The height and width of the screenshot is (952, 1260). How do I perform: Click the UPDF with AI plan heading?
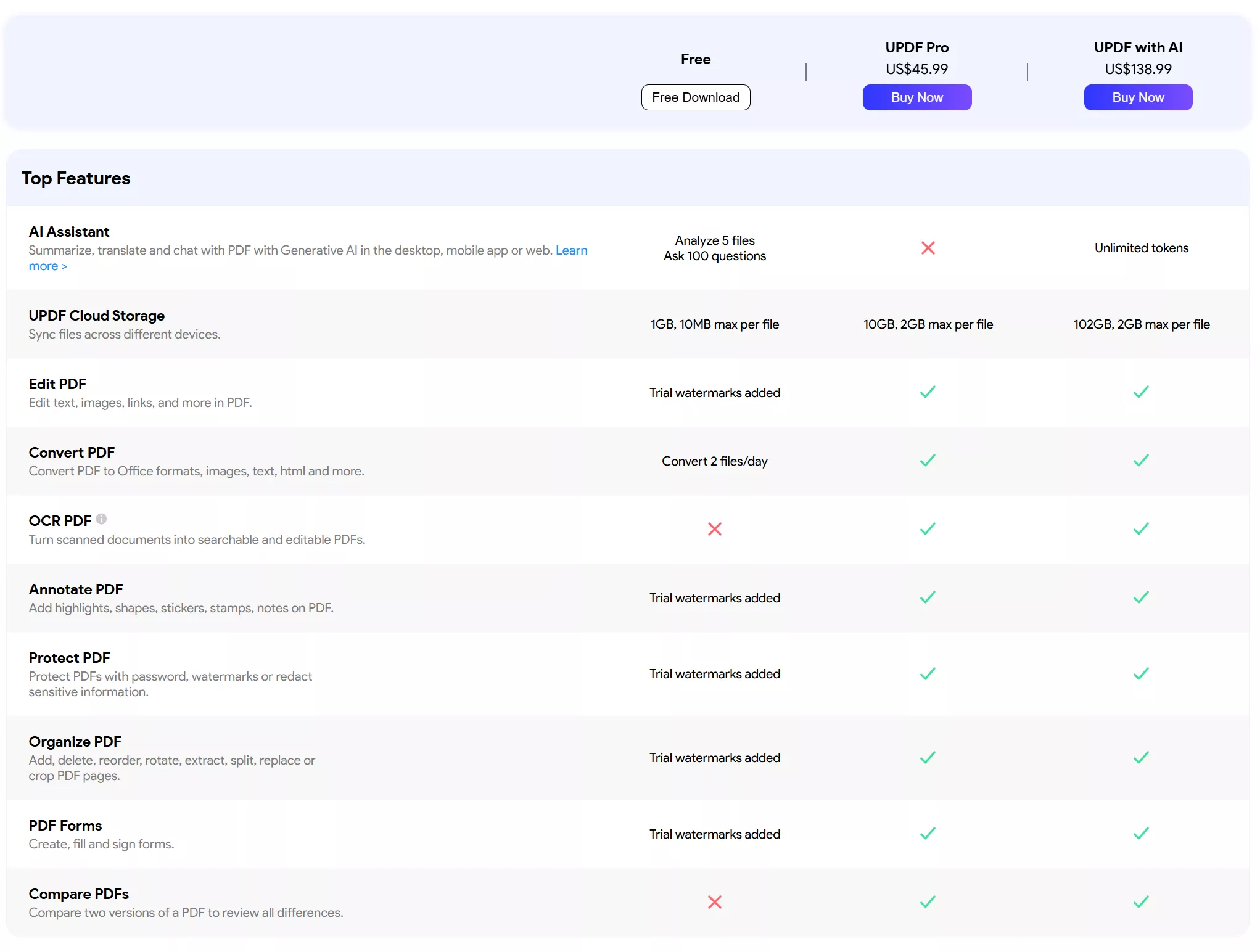(x=1138, y=47)
